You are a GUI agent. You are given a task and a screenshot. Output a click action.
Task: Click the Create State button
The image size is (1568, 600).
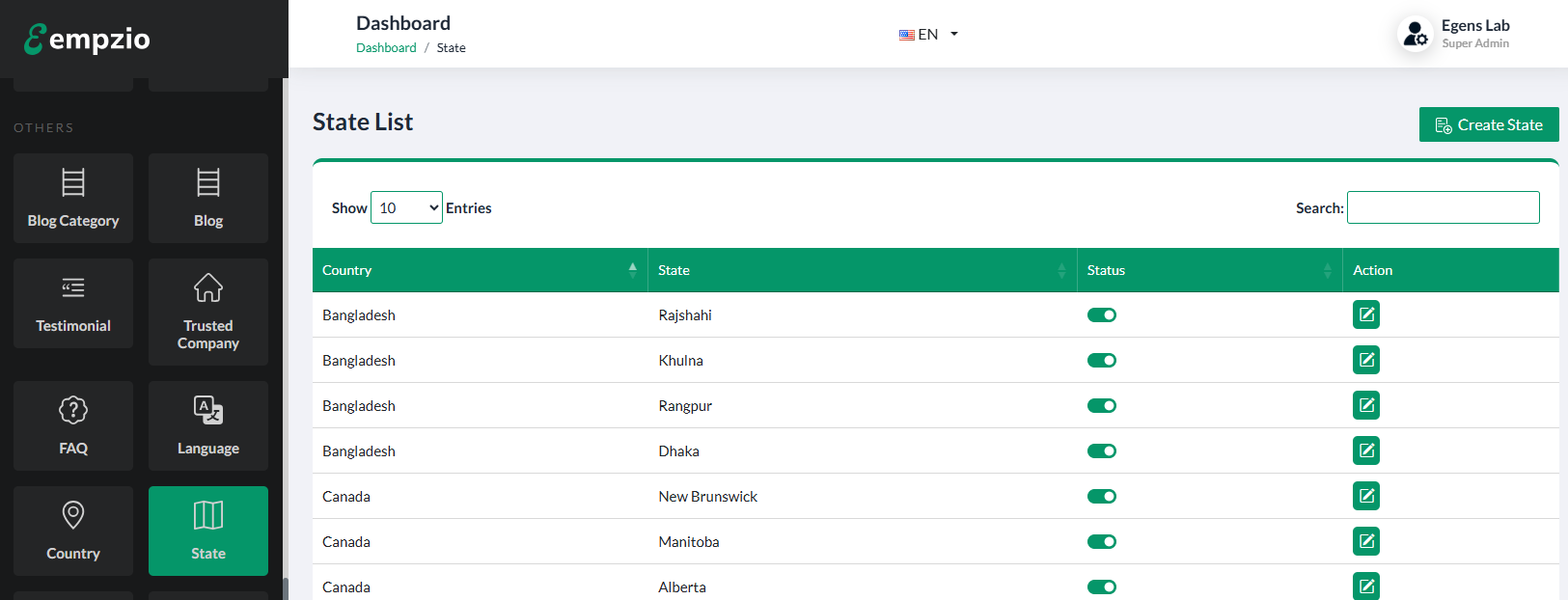(x=1488, y=124)
